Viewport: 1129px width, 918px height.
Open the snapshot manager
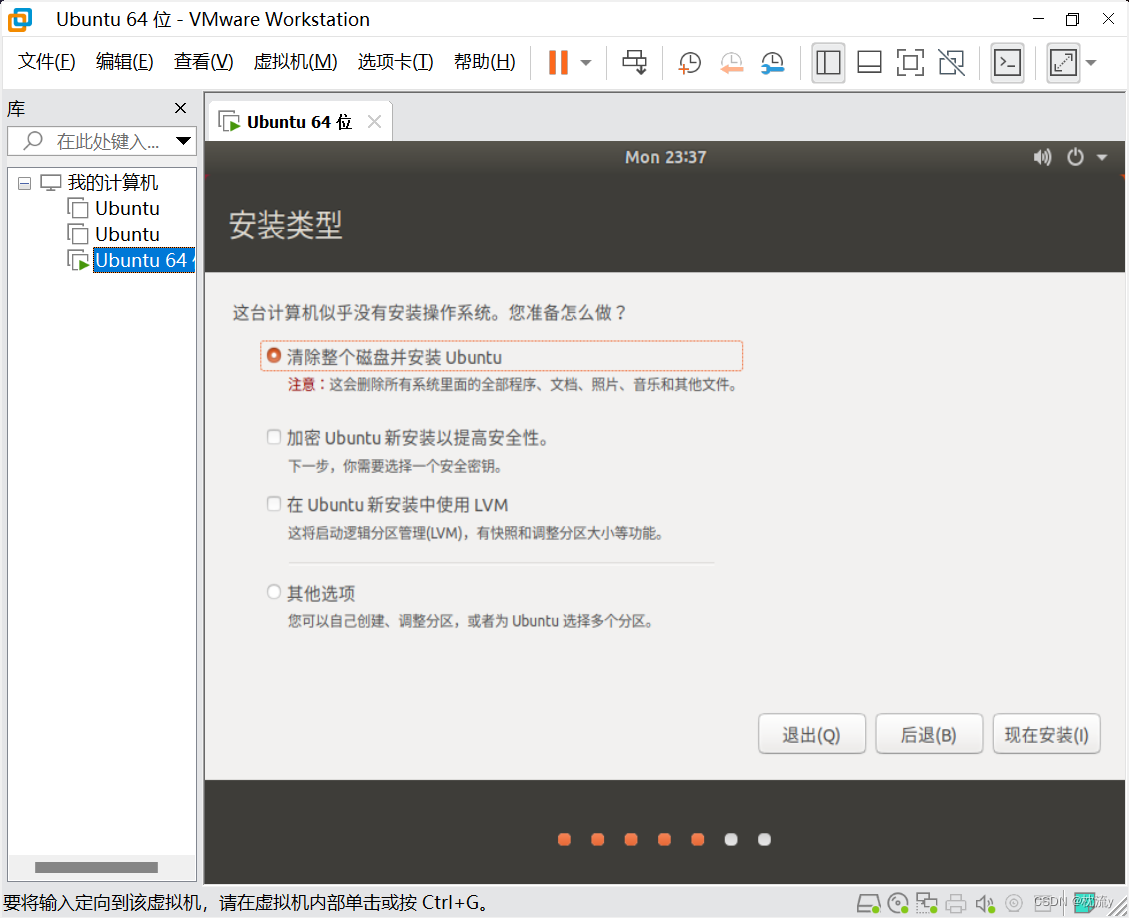pyautogui.click(x=773, y=63)
